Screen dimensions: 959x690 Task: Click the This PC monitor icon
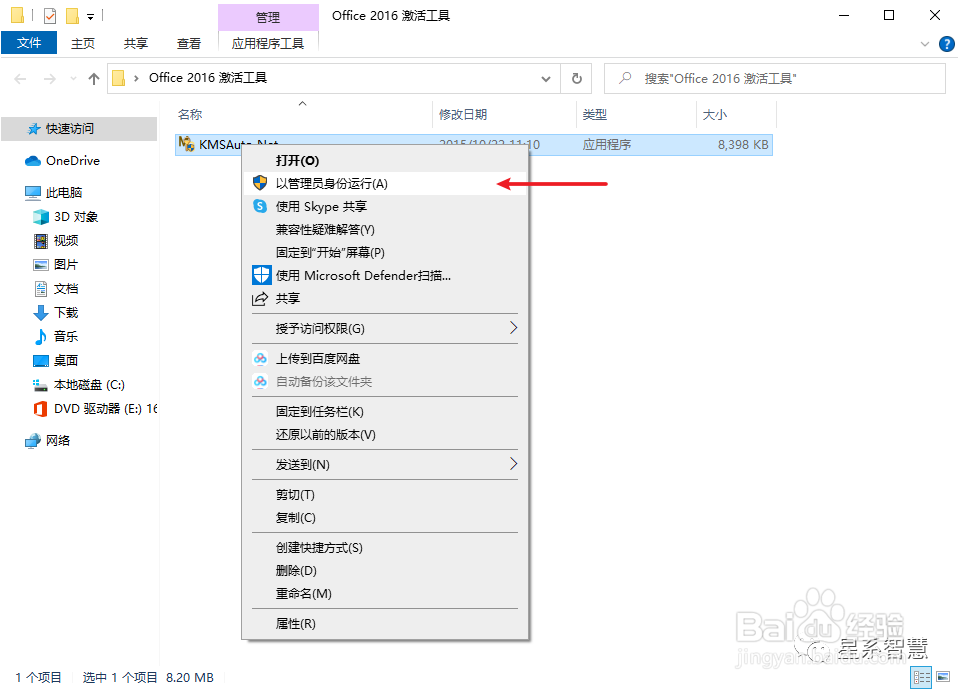click(32, 193)
